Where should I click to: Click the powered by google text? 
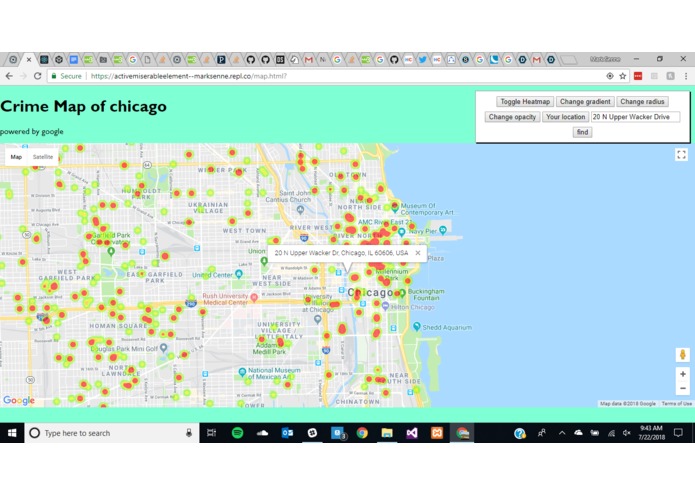click(31, 132)
